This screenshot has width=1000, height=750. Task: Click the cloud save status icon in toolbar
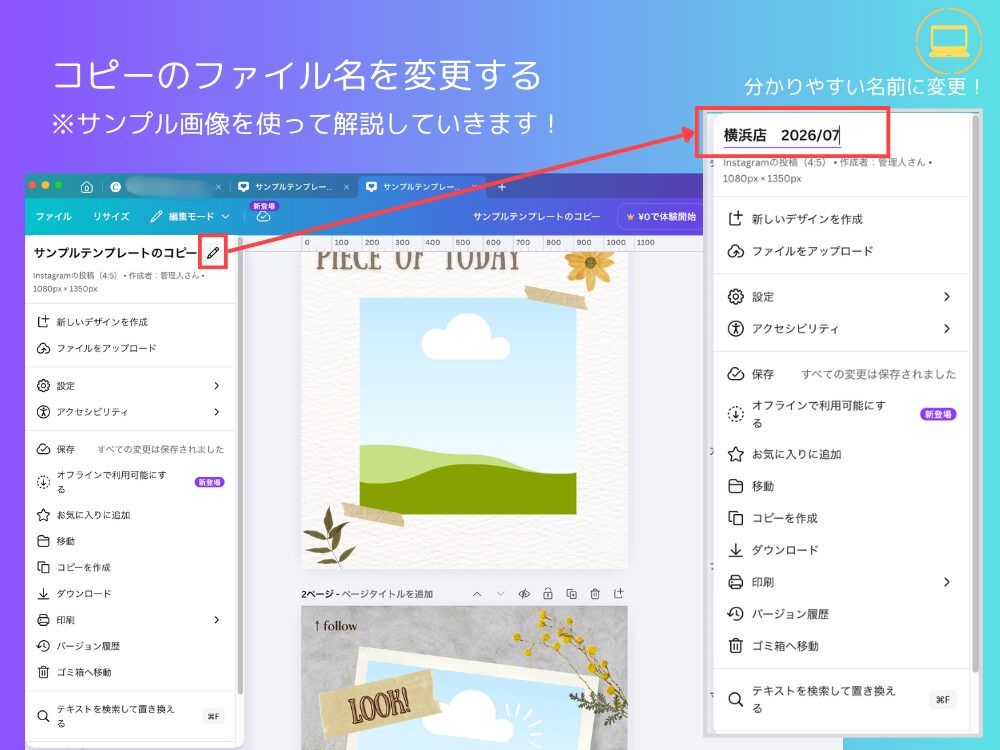[263, 217]
